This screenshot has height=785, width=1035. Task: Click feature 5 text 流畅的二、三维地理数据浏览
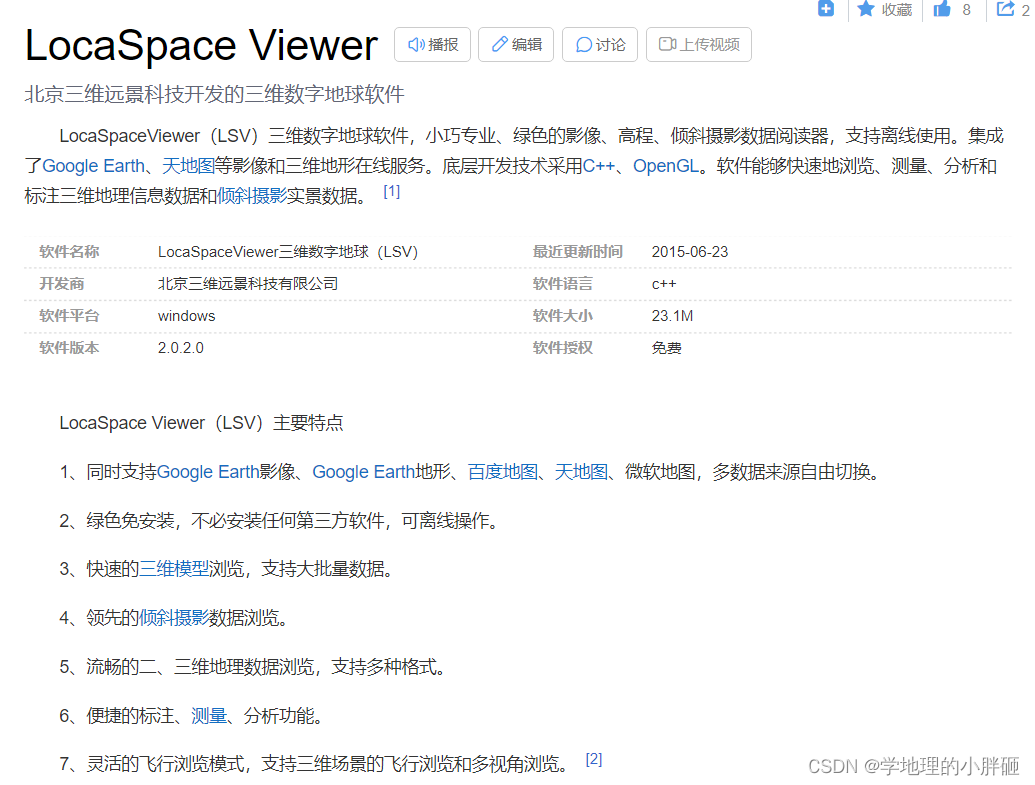point(200,667)
